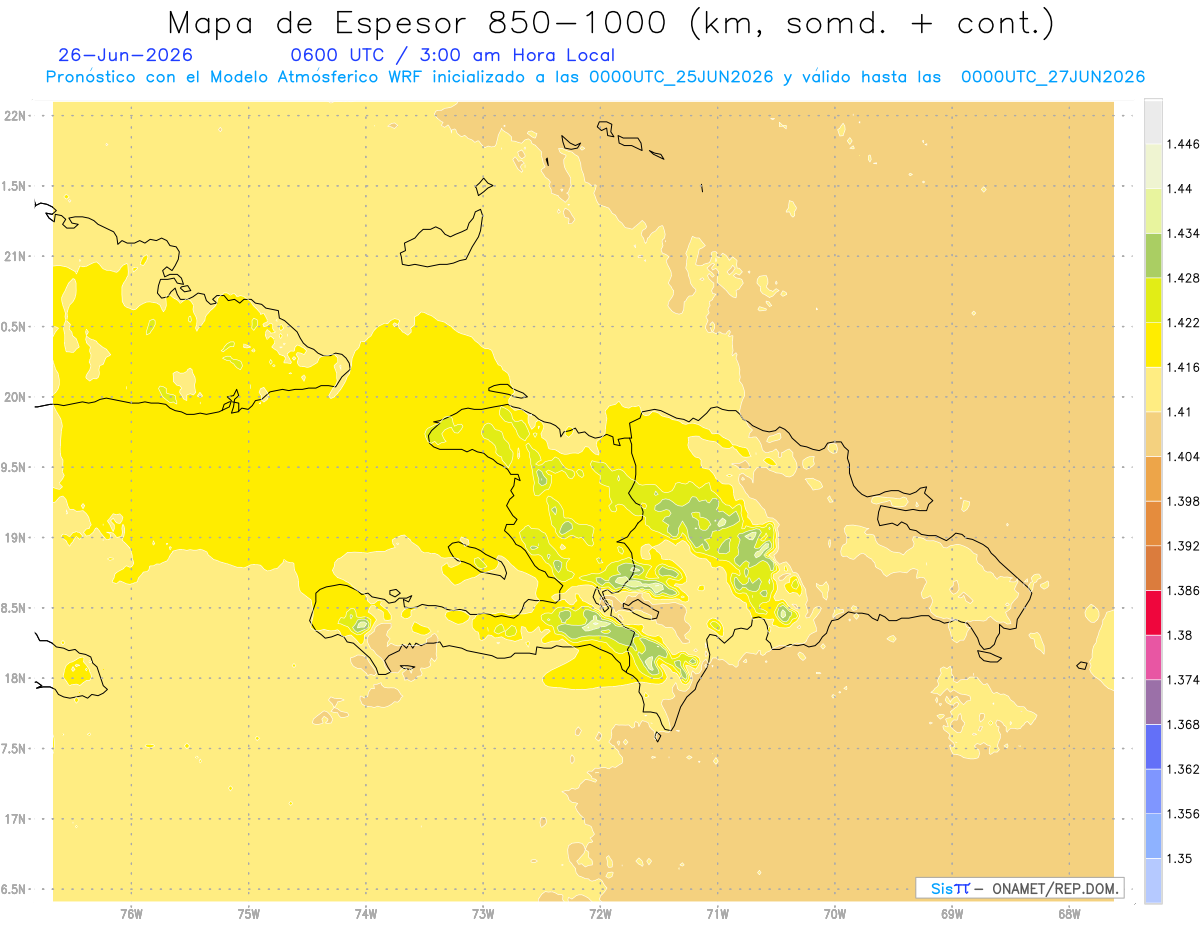Click the swatch between 1.368 and 1.362

1154,747
